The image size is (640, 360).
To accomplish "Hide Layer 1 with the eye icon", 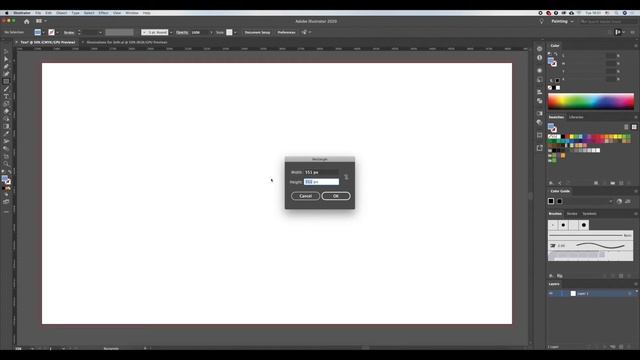I will click(551, 293).
